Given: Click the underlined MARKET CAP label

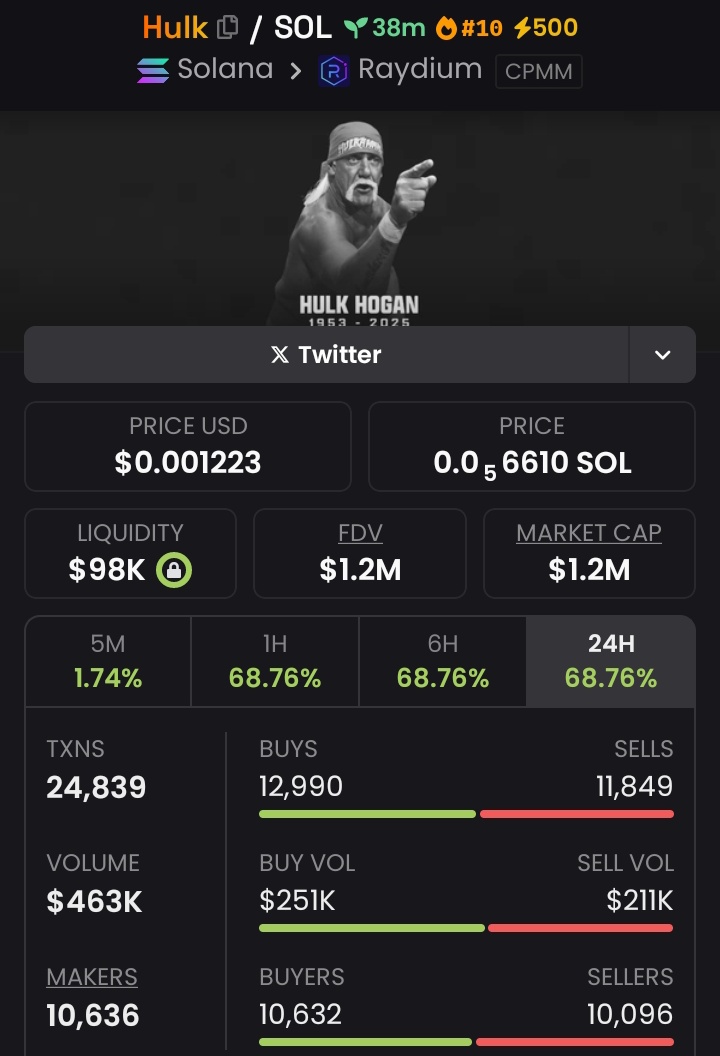Looking at the screenshot, I should click(x=589, y=533).
